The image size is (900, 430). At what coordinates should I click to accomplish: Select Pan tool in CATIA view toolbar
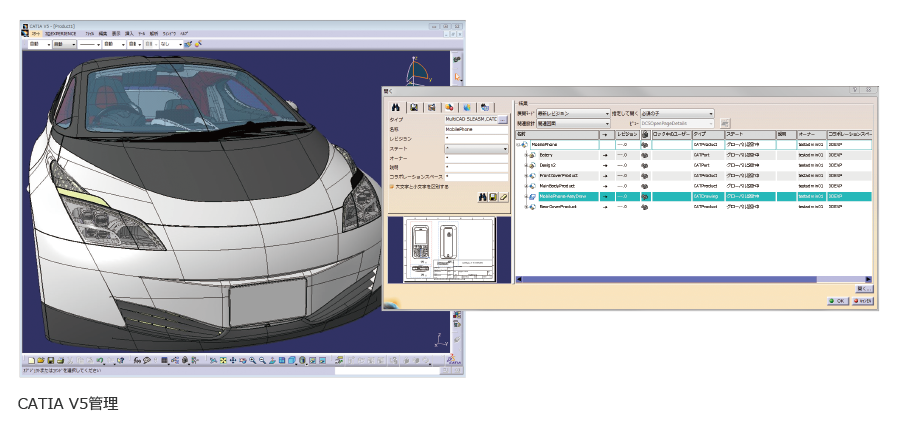click(x=232, y=361)
